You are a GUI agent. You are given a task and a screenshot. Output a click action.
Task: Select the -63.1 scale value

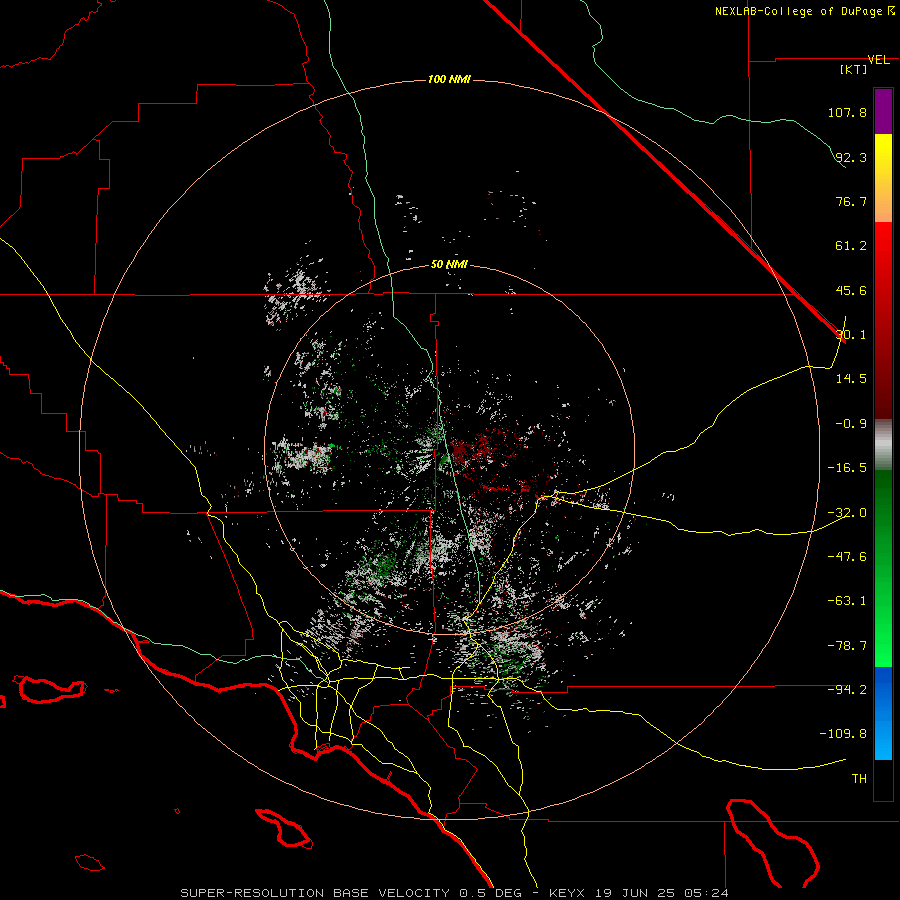pyautogui.click(x=847, y=601)
